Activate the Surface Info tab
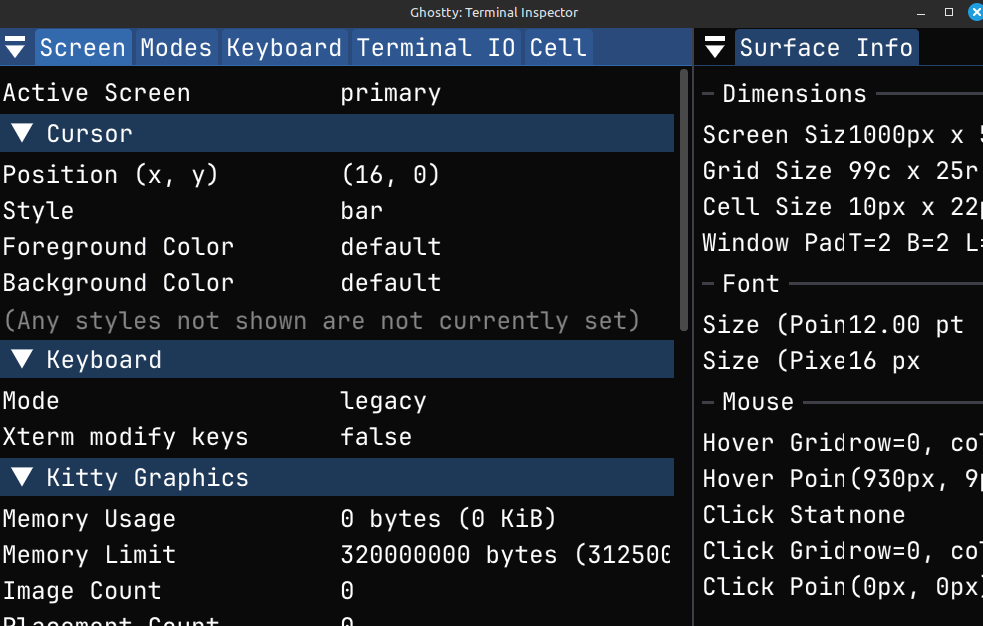Screen dimensions: 983x626 click(x=826, y=47)
